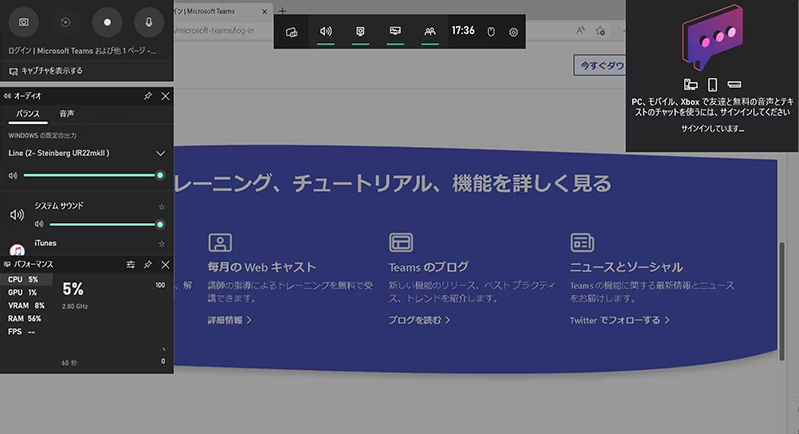Toggle the performance widget icon in Game Bar
Screen dimensions: 799x434
pos(395,32)
